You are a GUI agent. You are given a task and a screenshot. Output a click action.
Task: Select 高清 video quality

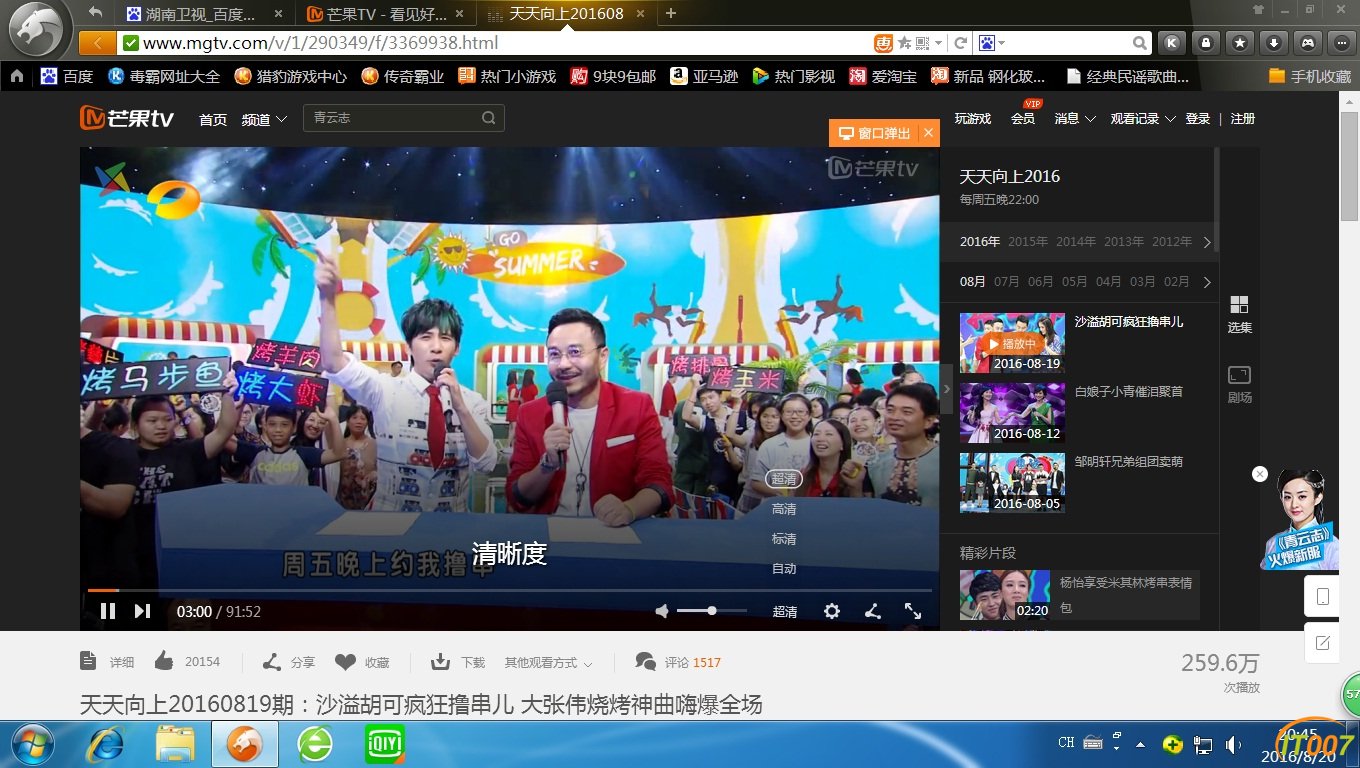784,509
